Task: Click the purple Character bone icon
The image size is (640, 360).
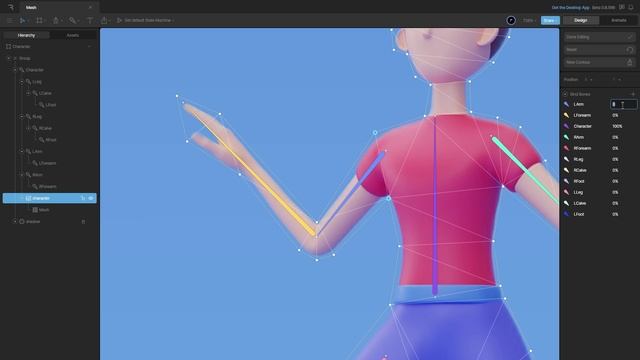Action: pyautogui.click(x=566, y=127)
